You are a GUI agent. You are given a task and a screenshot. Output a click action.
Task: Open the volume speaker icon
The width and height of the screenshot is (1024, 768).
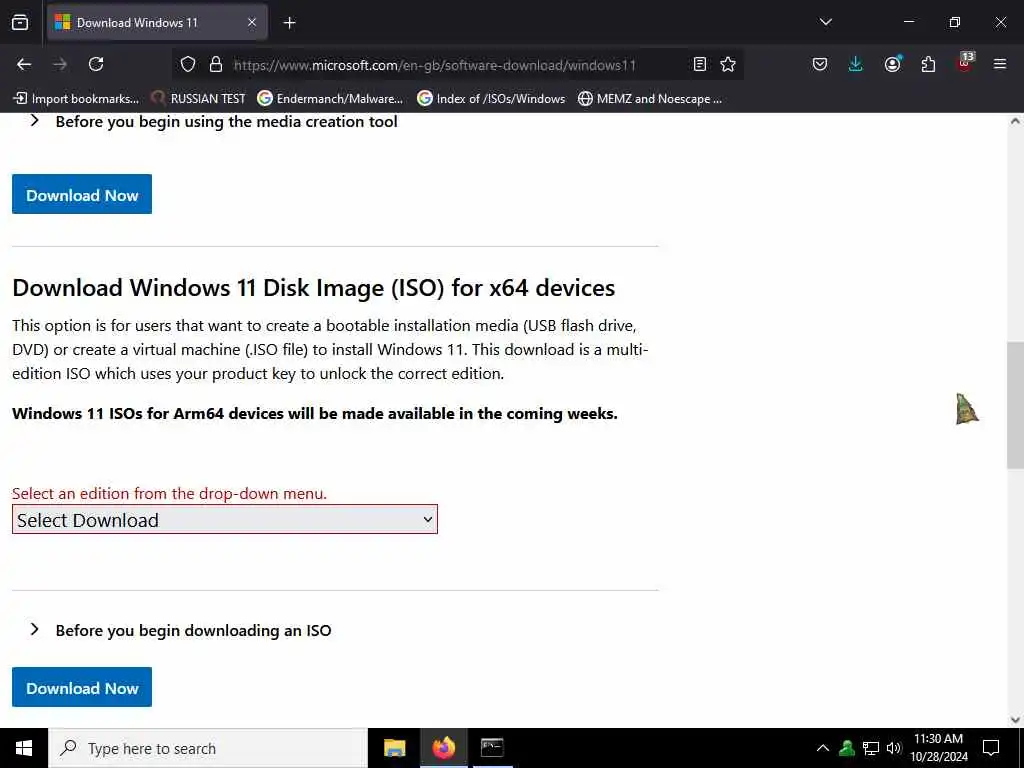[x=893, y=748]
